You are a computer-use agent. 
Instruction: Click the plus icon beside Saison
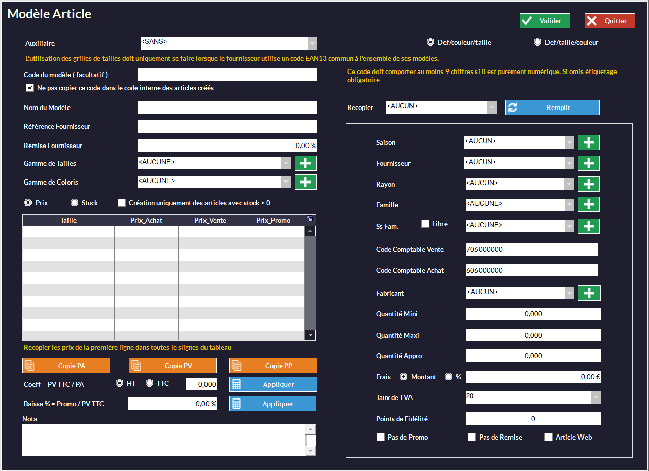point(590,143)
